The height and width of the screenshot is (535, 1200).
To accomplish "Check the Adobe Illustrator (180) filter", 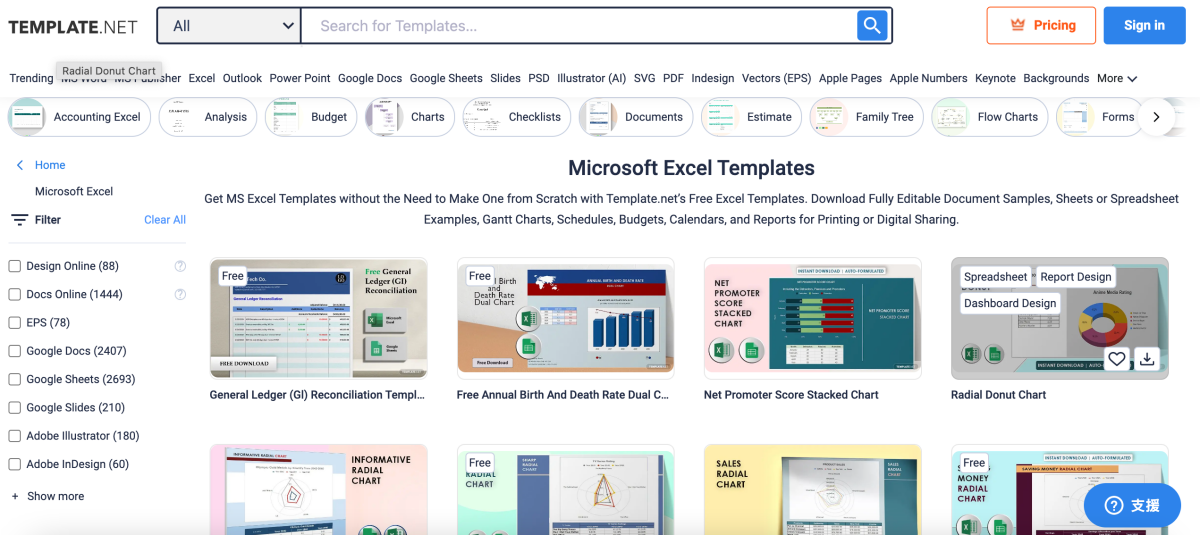I will point(15,436).
